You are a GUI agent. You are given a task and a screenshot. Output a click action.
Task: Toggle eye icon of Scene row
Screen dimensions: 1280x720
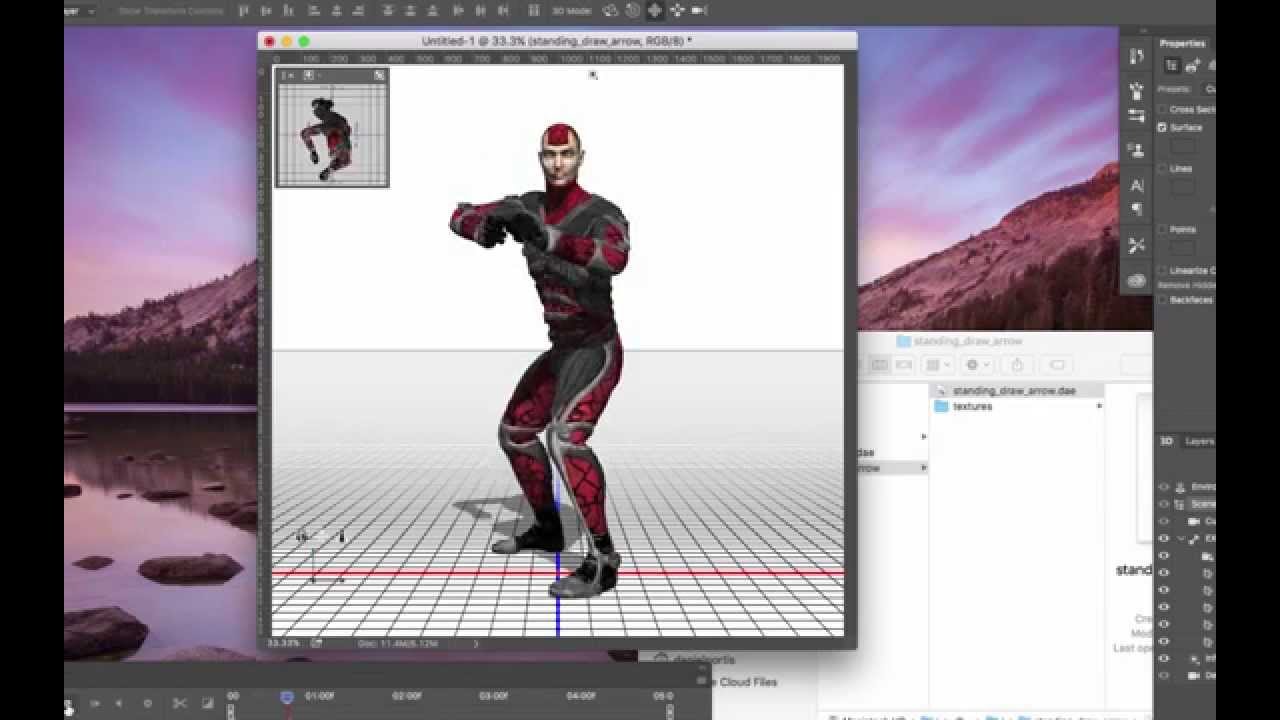tap(1163, 504)
